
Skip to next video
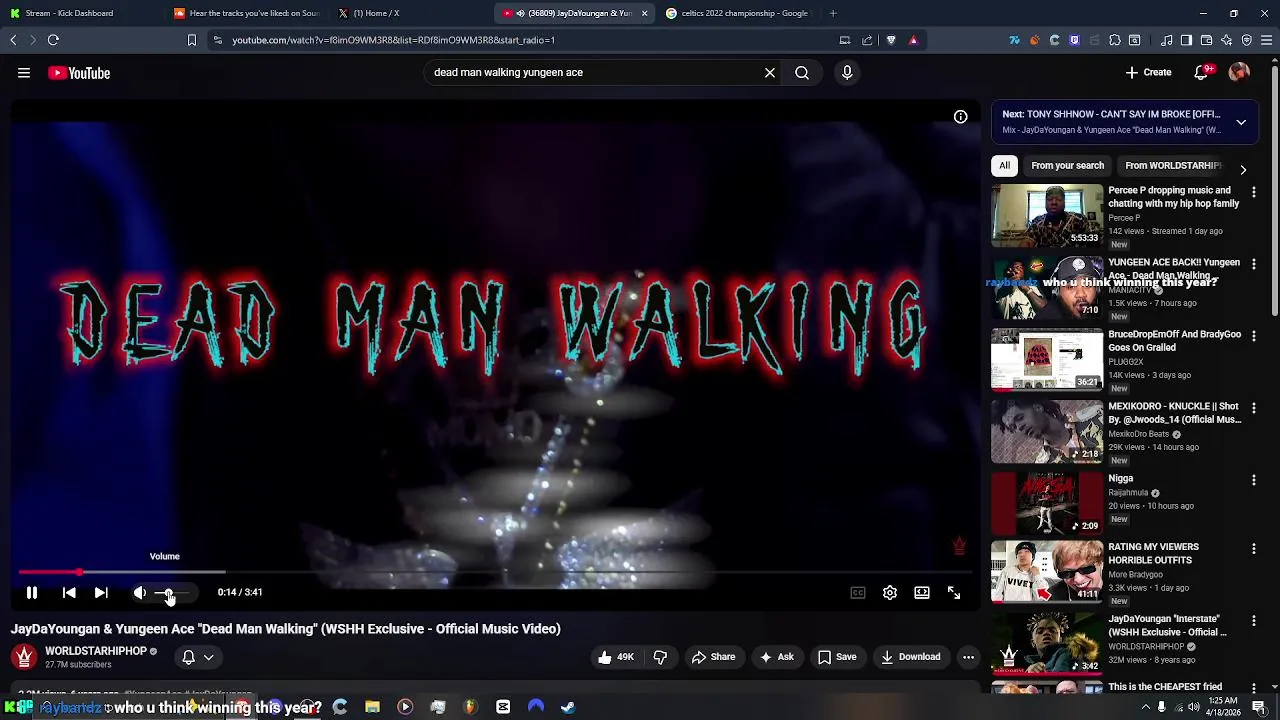click(x=101, y=593)
